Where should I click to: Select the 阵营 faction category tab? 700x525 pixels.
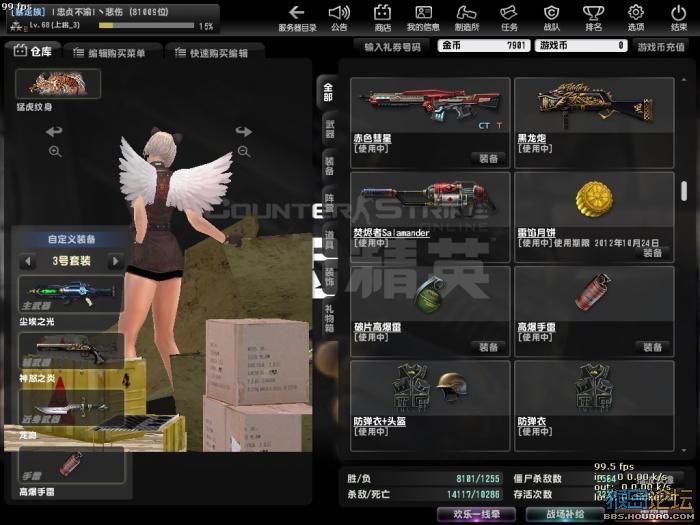click(329, 203)
